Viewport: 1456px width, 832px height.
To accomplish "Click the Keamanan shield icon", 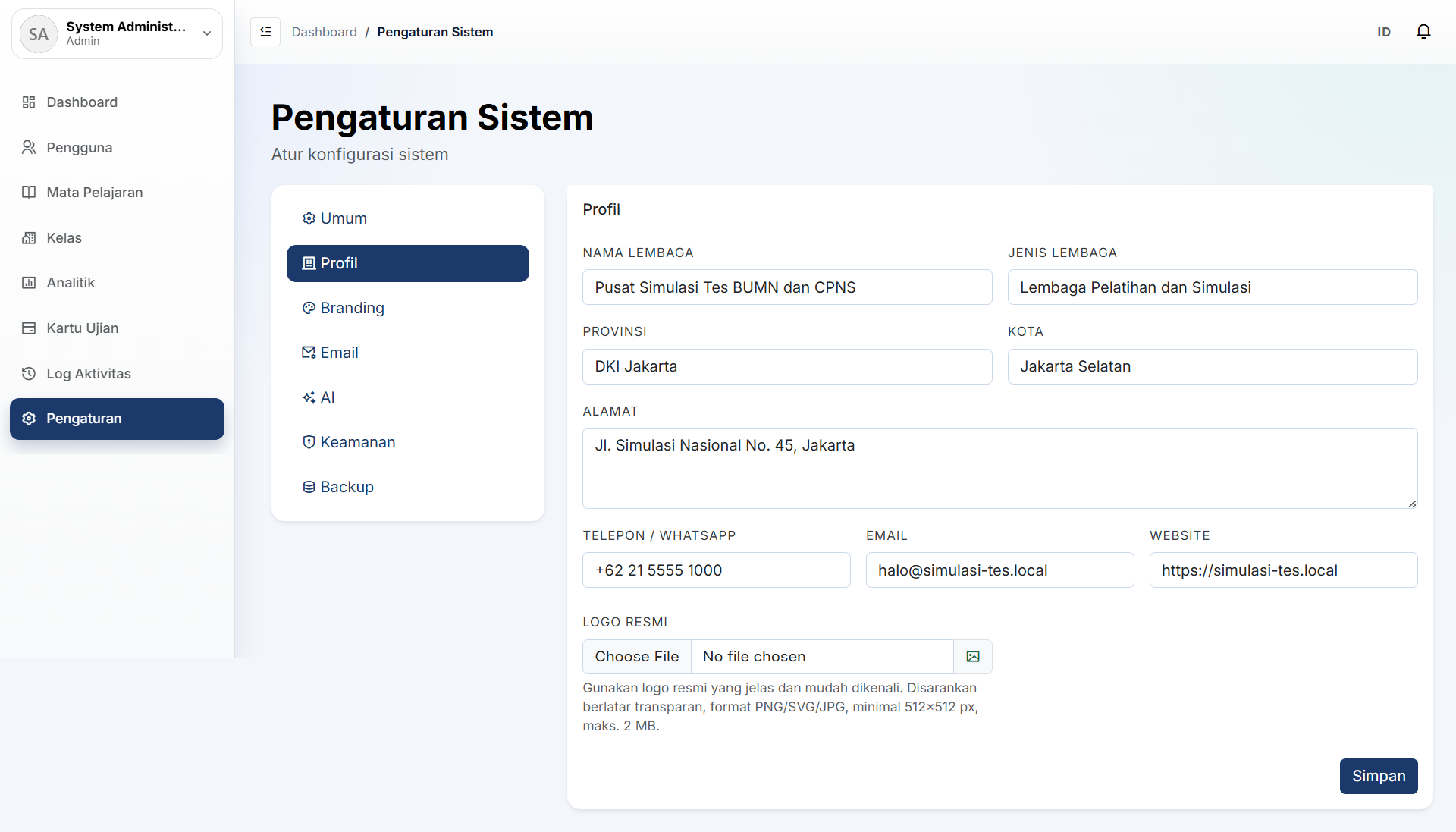I will point(309,442).
